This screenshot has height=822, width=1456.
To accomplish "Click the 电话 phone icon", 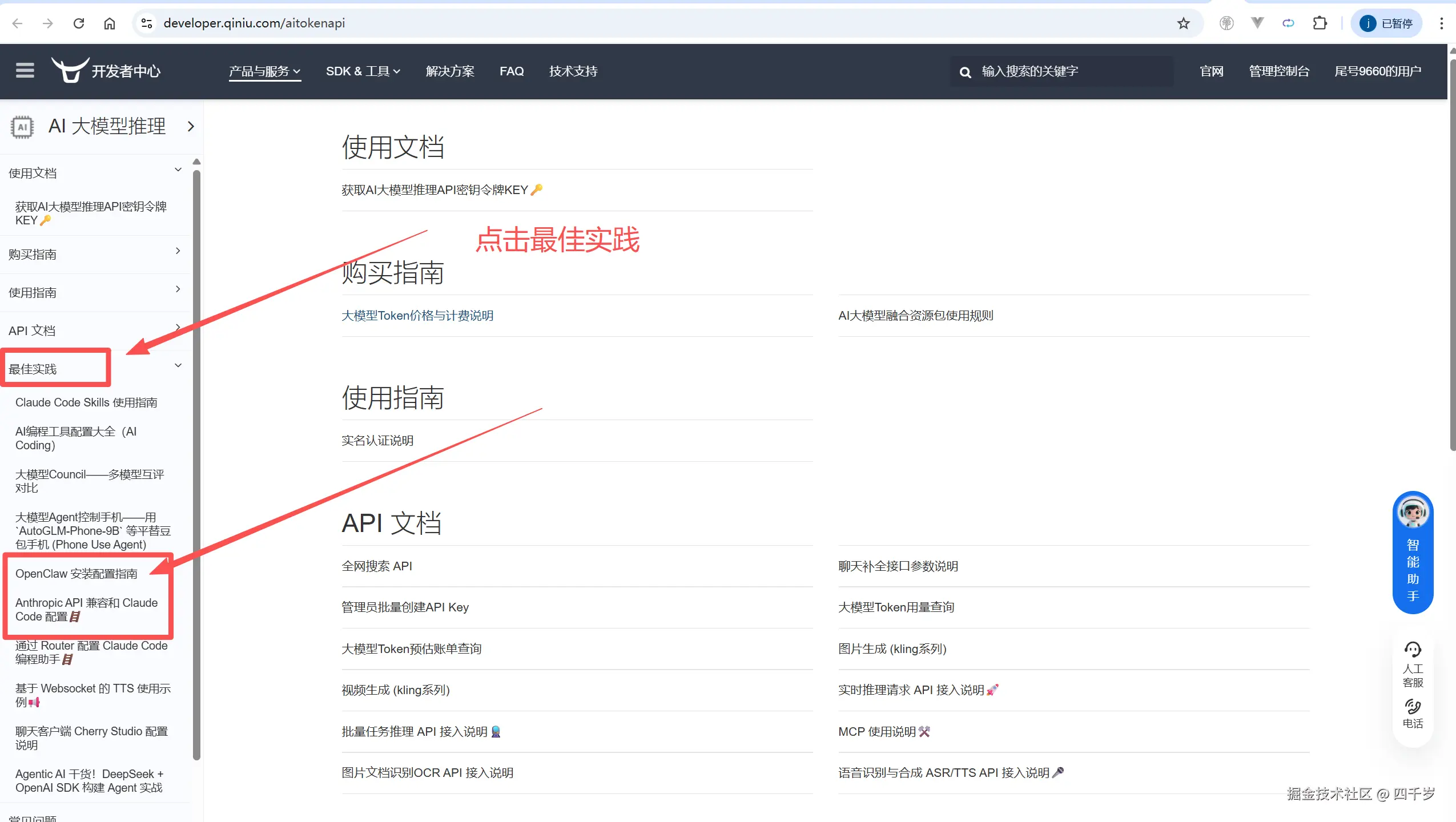I will tap(1413, 708).
